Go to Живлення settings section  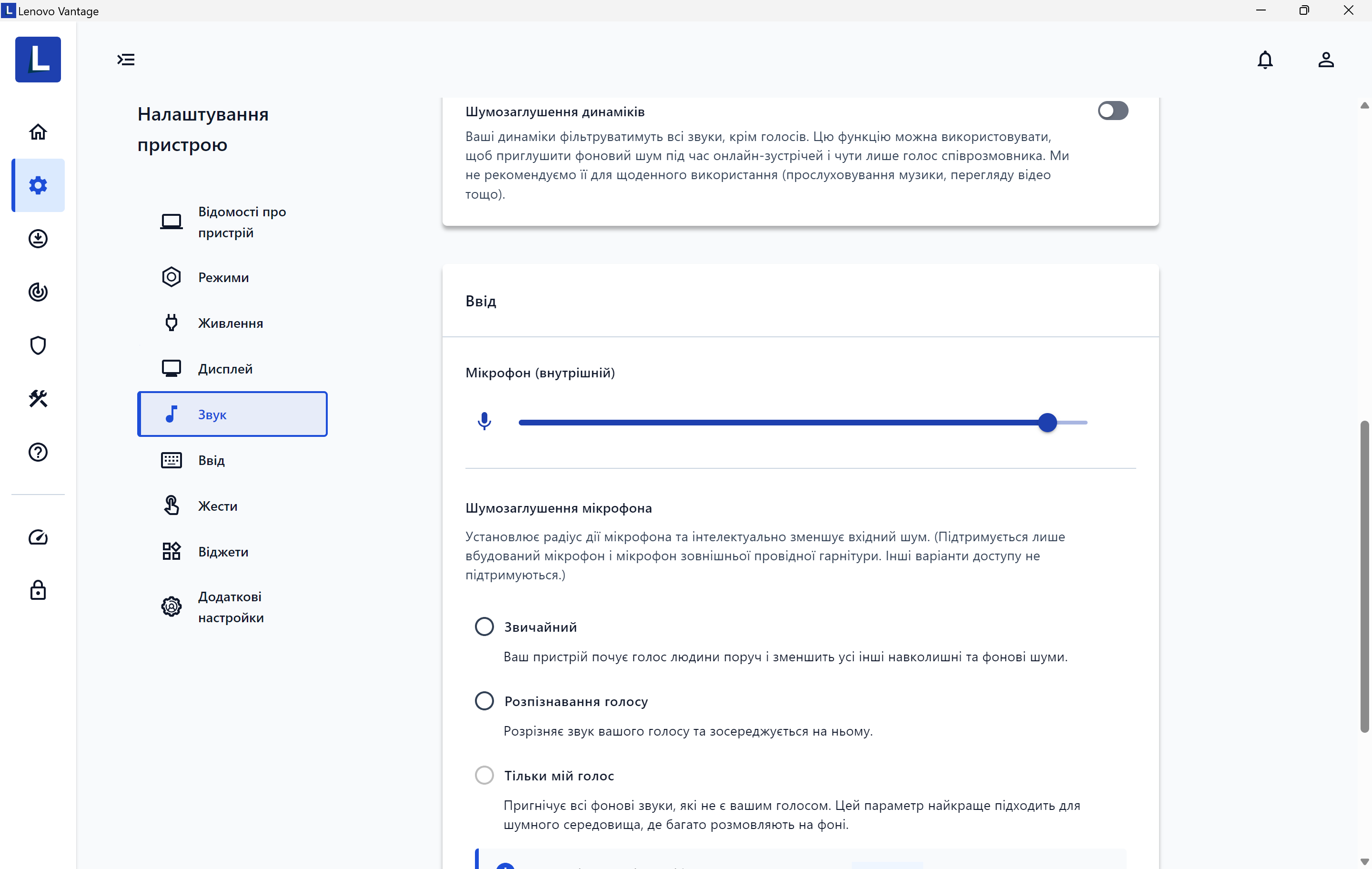[x=230, y=323]
